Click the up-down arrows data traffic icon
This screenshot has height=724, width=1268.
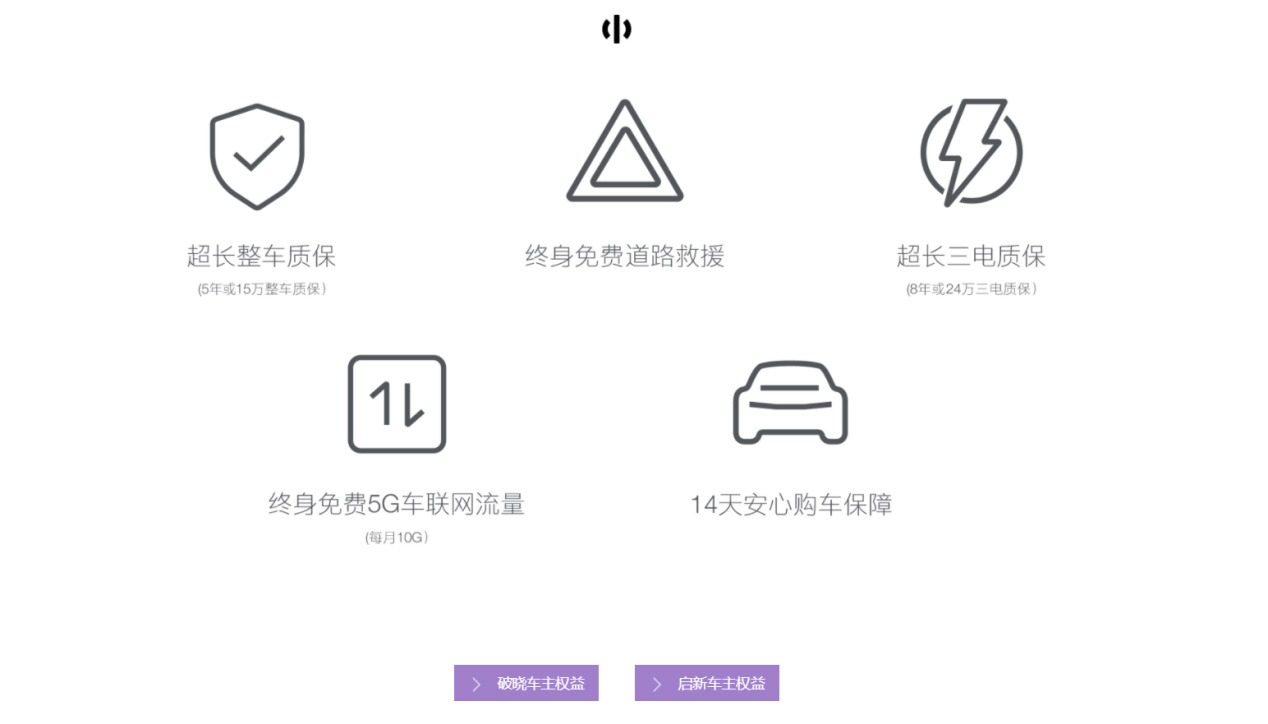(x=397, y=404)
